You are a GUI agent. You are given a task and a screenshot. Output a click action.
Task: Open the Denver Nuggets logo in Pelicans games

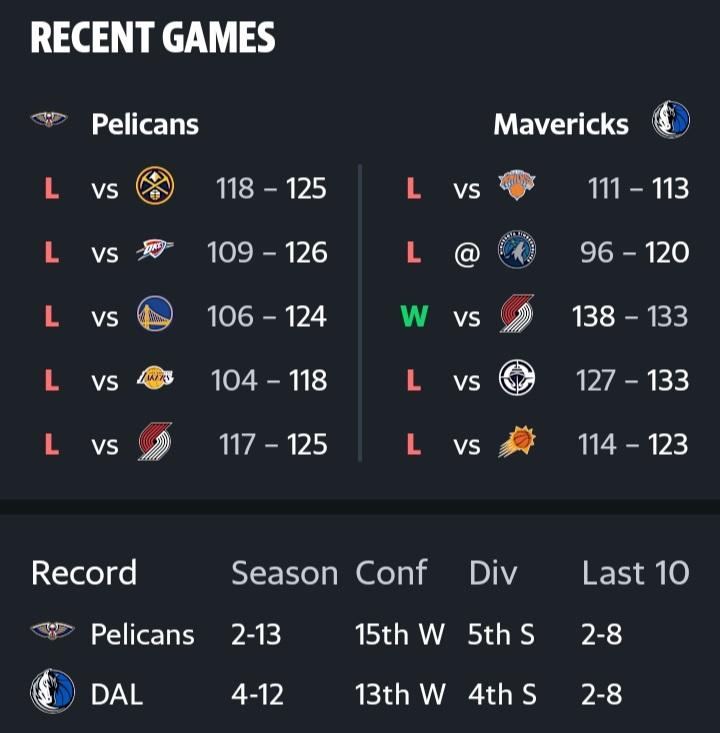(155, 187)
